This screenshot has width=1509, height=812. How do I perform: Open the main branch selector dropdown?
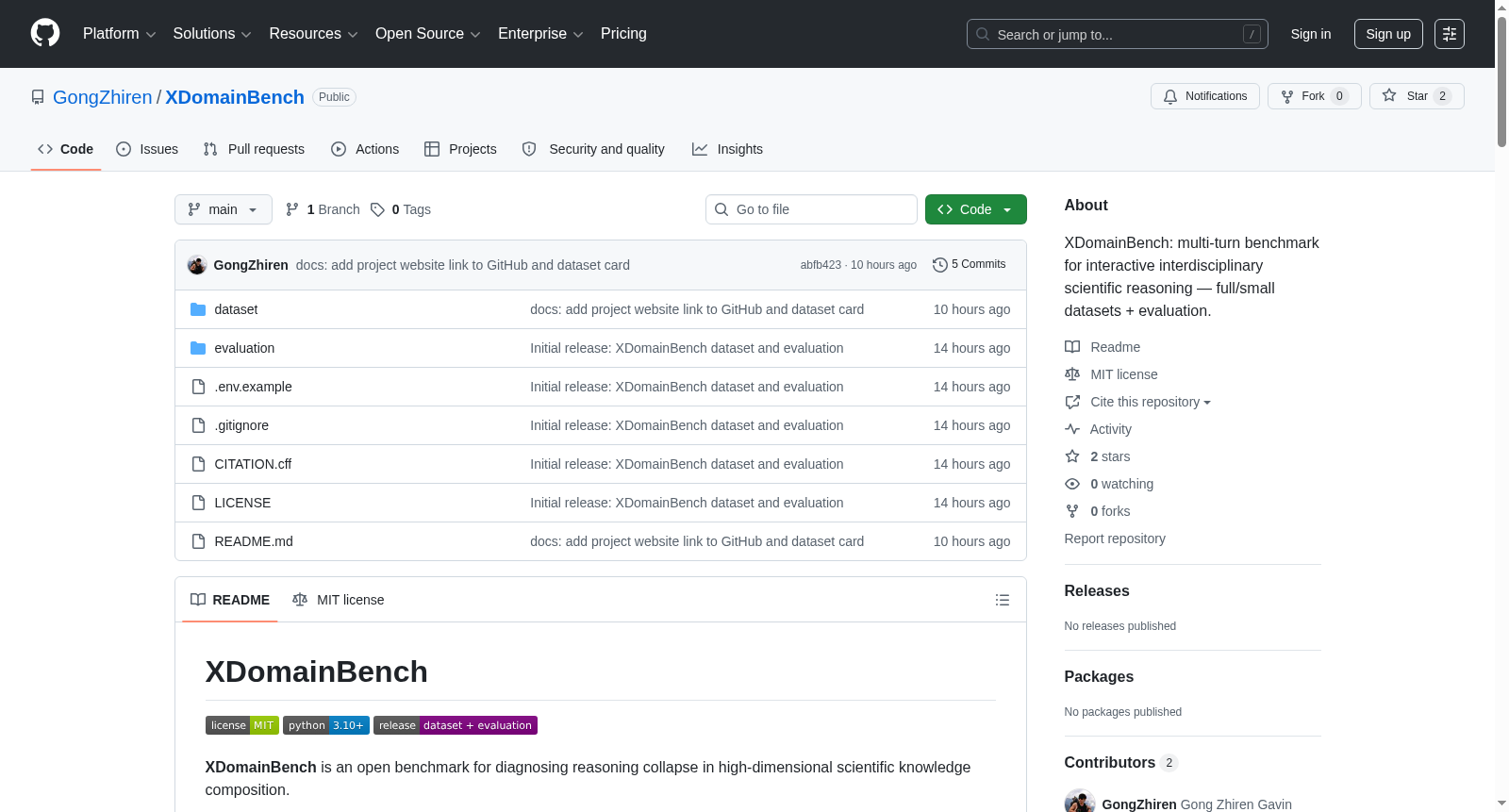tap(224, 209)
